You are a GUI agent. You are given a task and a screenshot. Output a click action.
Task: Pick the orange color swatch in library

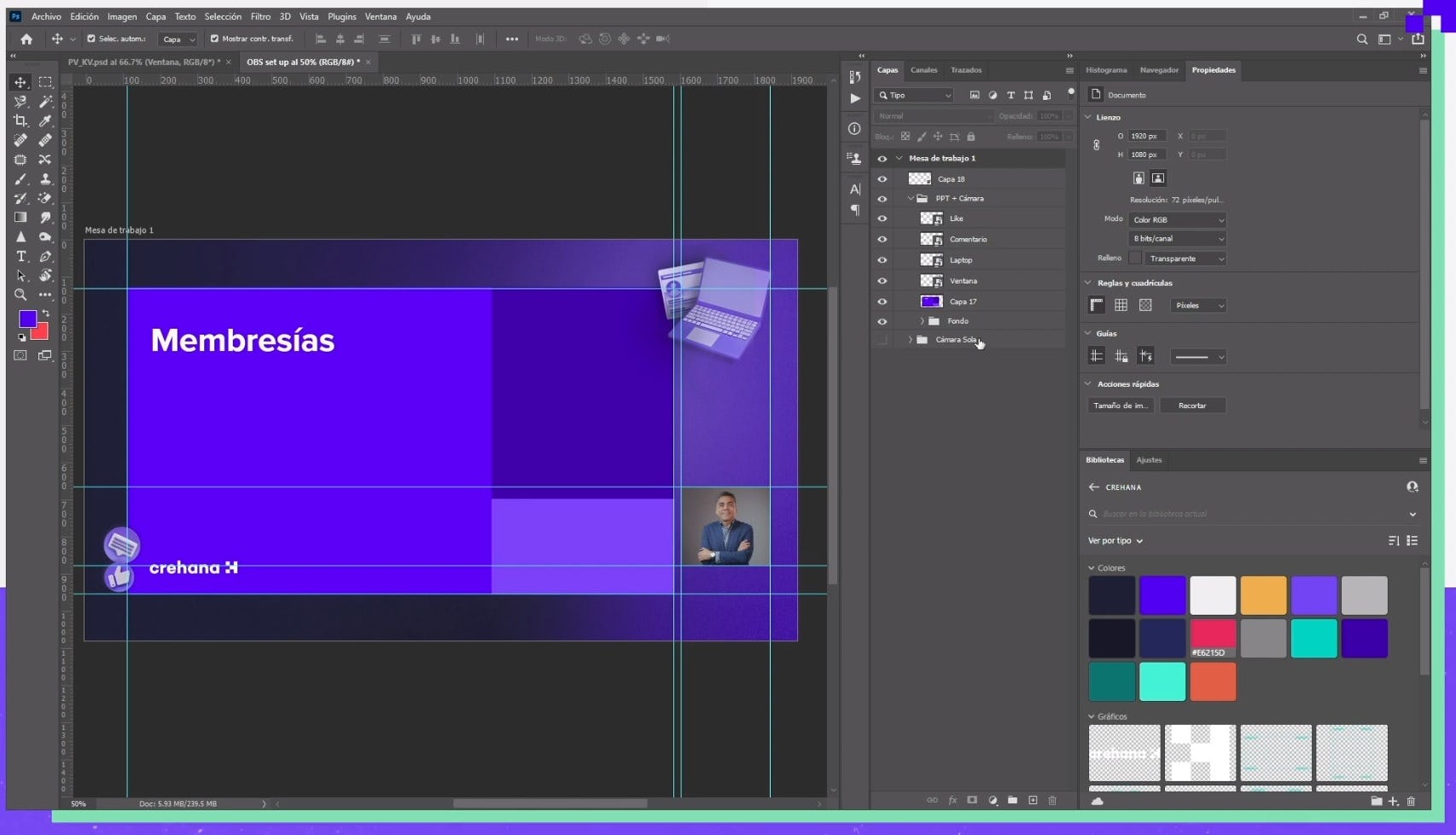(1263, 595)
